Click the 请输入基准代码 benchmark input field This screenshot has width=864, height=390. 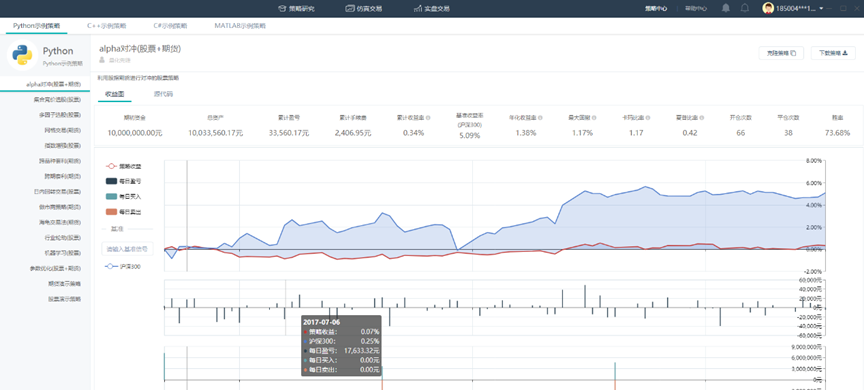point(128,249)
